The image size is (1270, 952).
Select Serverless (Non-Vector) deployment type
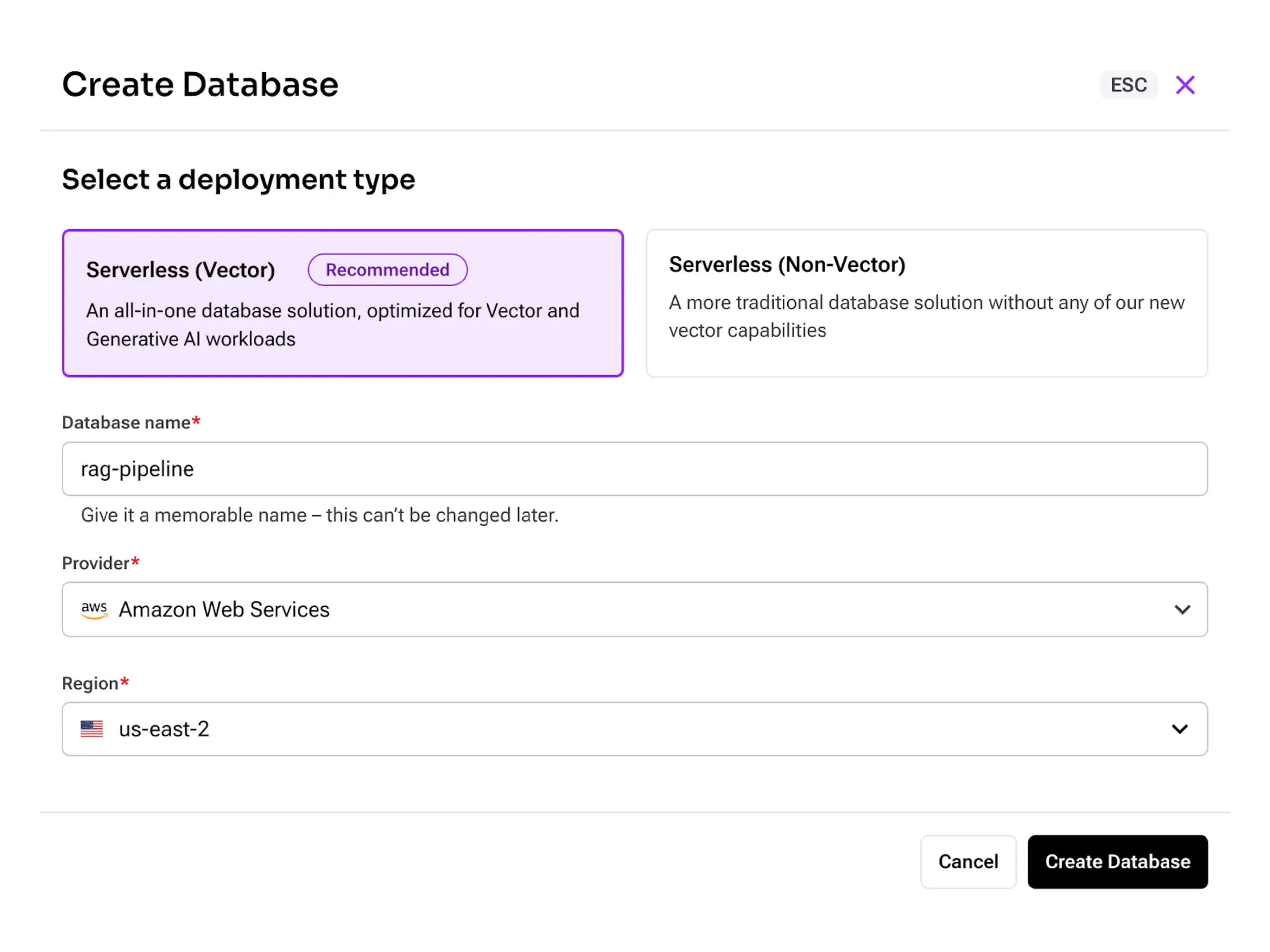[786, 265]
